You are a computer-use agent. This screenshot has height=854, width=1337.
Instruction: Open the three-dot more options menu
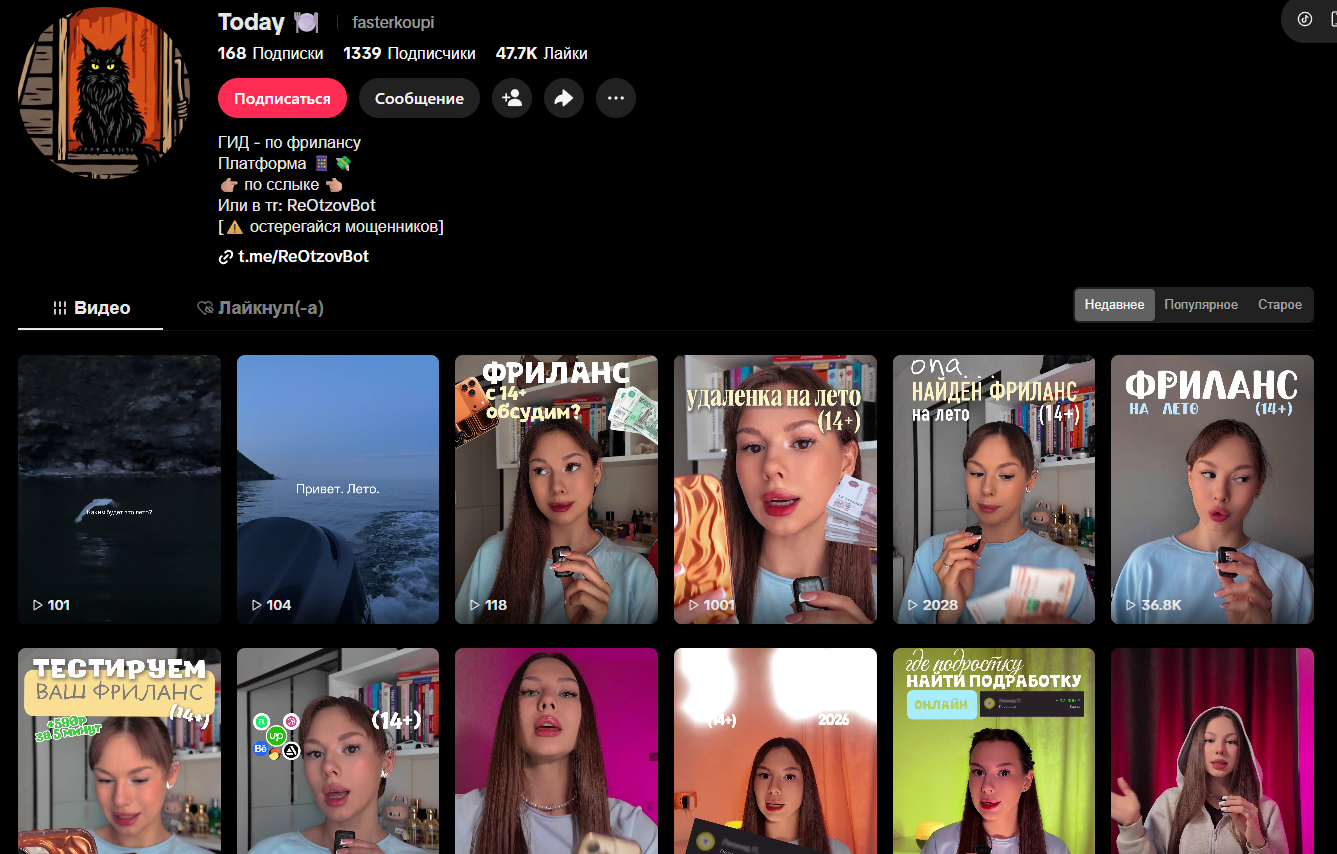pos(616,98)
